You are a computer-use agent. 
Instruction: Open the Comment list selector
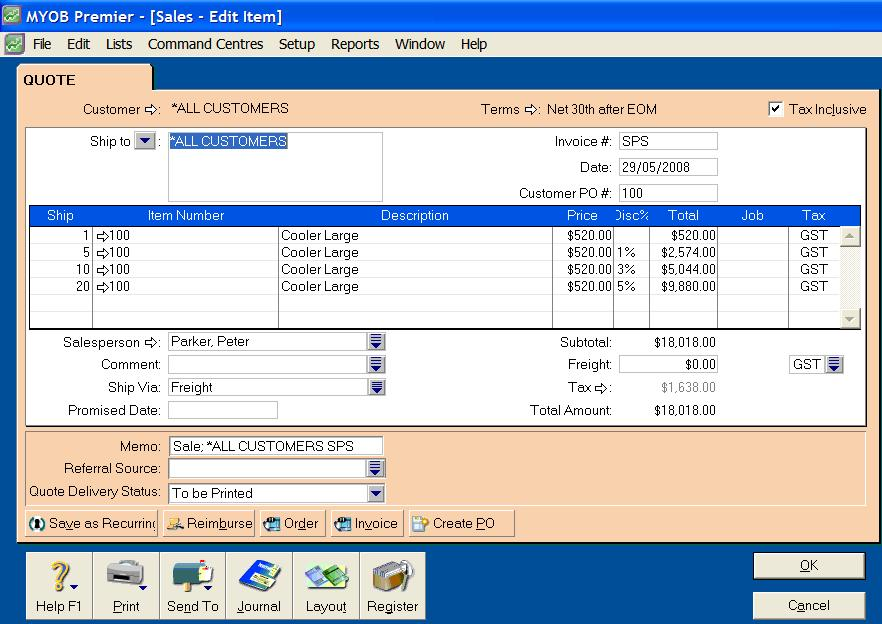click(376, 364)
